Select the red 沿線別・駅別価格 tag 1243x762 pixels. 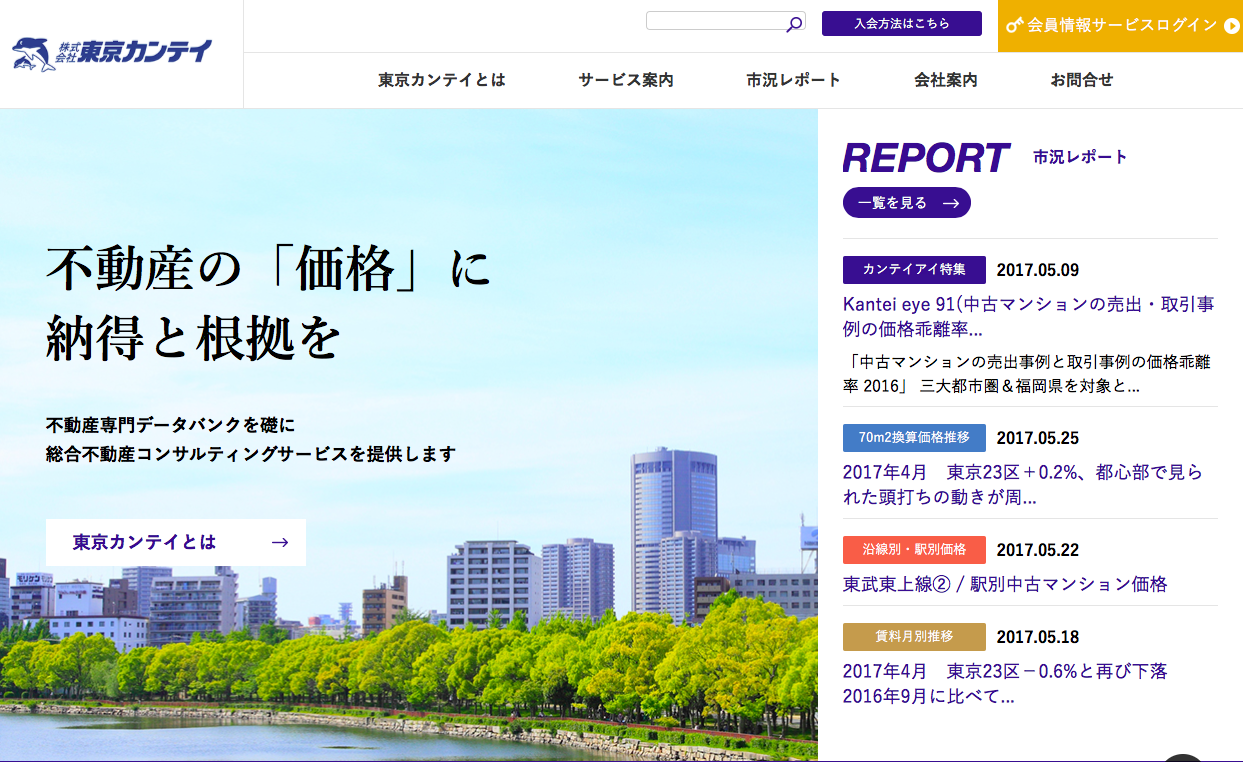914,550
